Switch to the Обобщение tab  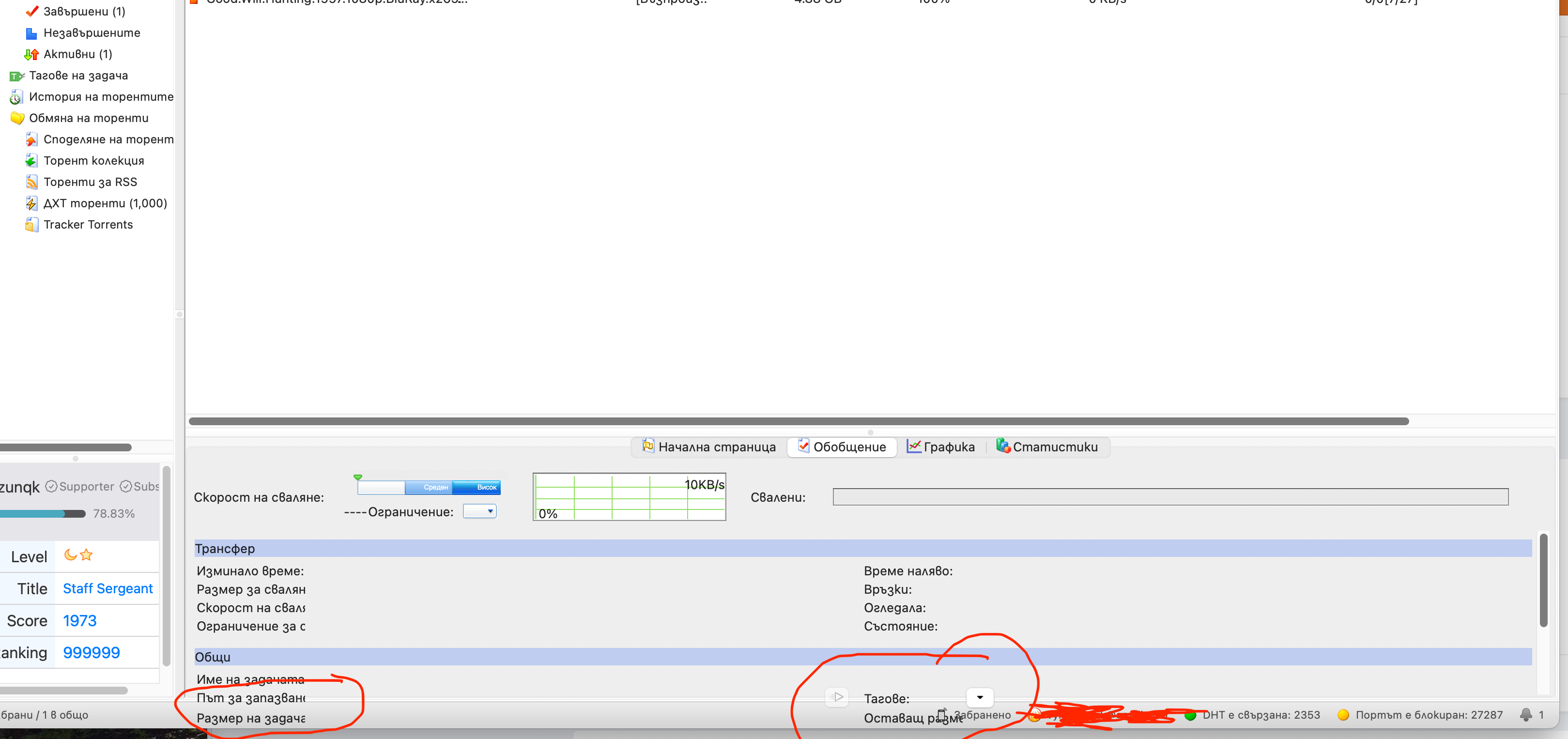[x=842, y=447]
